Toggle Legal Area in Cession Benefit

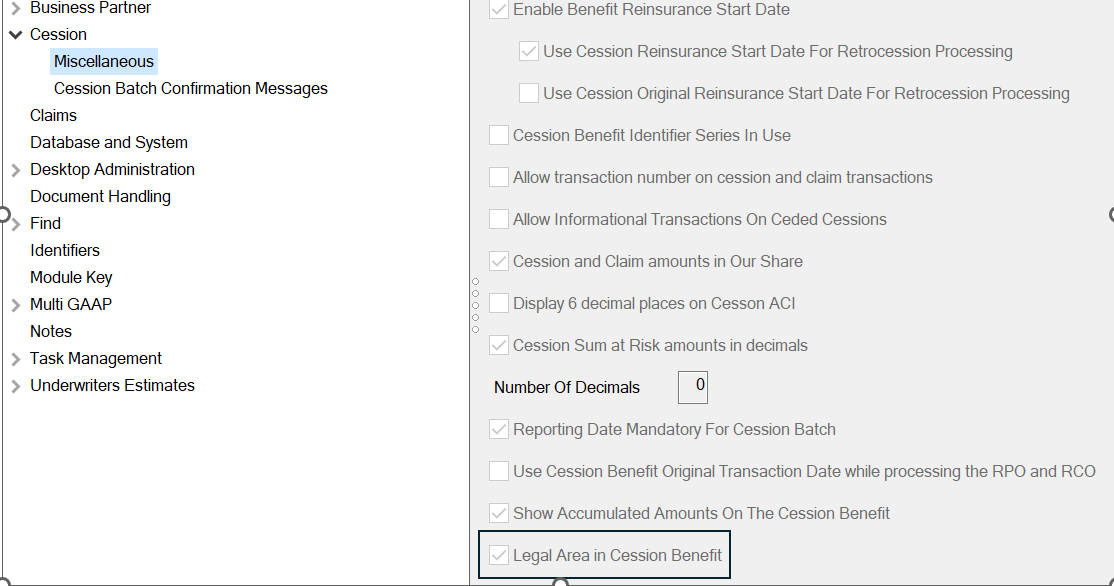[499, 555]
